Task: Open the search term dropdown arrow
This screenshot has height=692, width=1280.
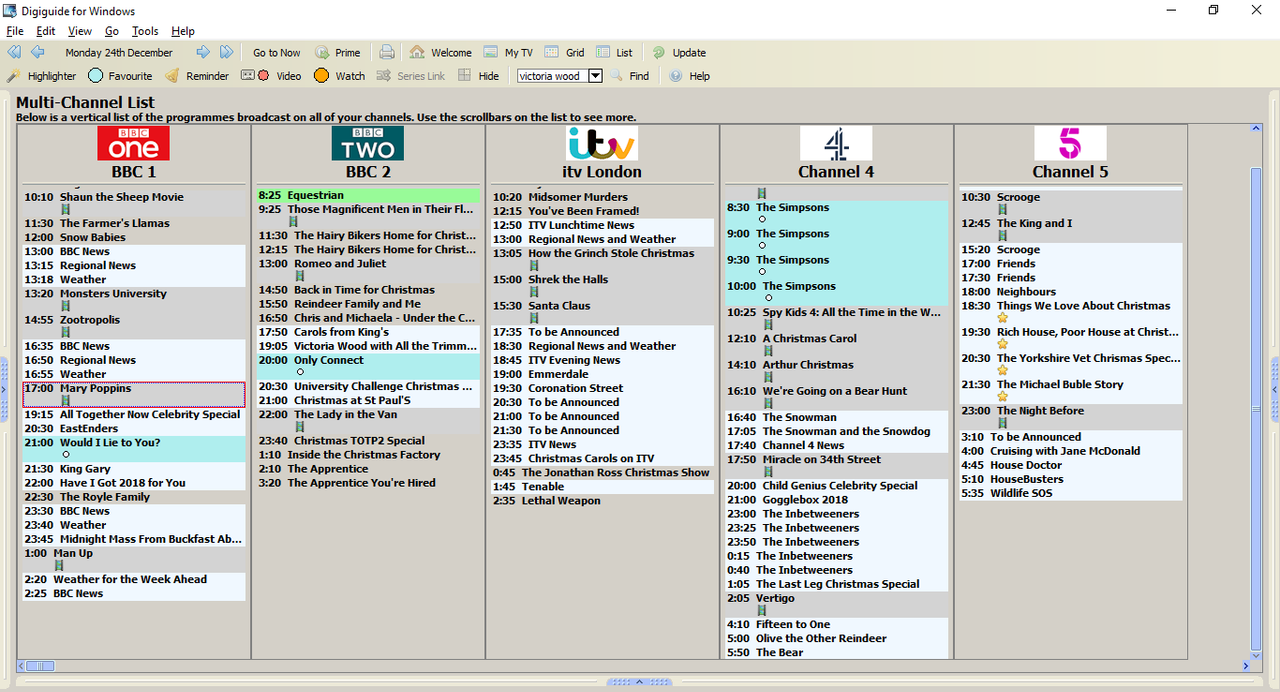Action: click(x=595, y=76)
